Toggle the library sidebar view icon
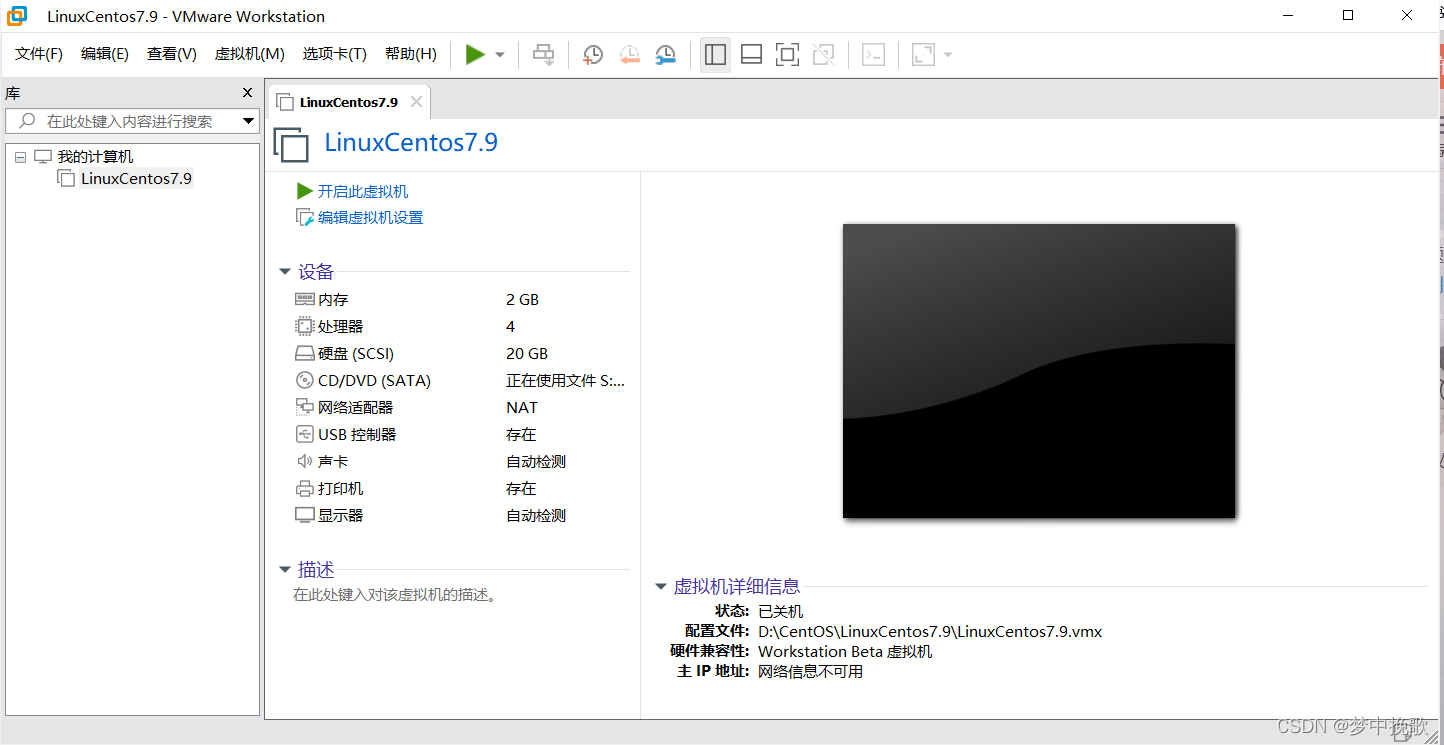The width and height of the screenshot is (1444, 745). click(x=715, y=55)
